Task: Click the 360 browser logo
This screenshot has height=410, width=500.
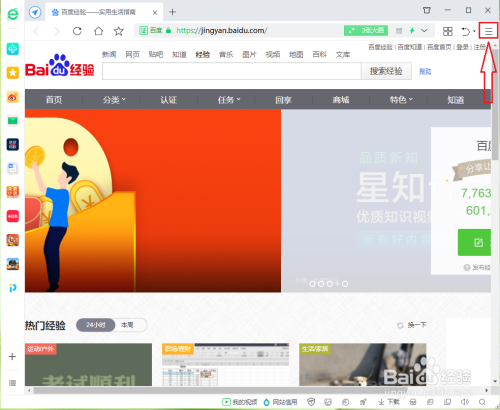Action: pos(13,14)
